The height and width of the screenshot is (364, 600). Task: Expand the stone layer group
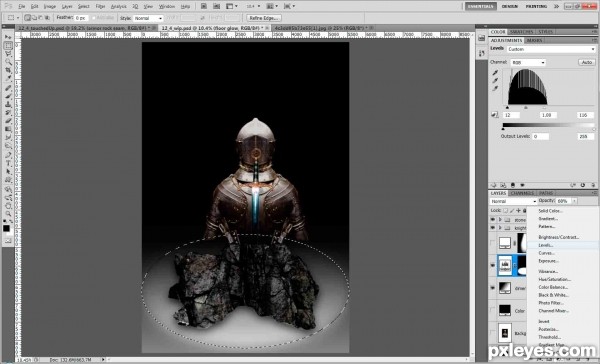[x=500, y=220]
